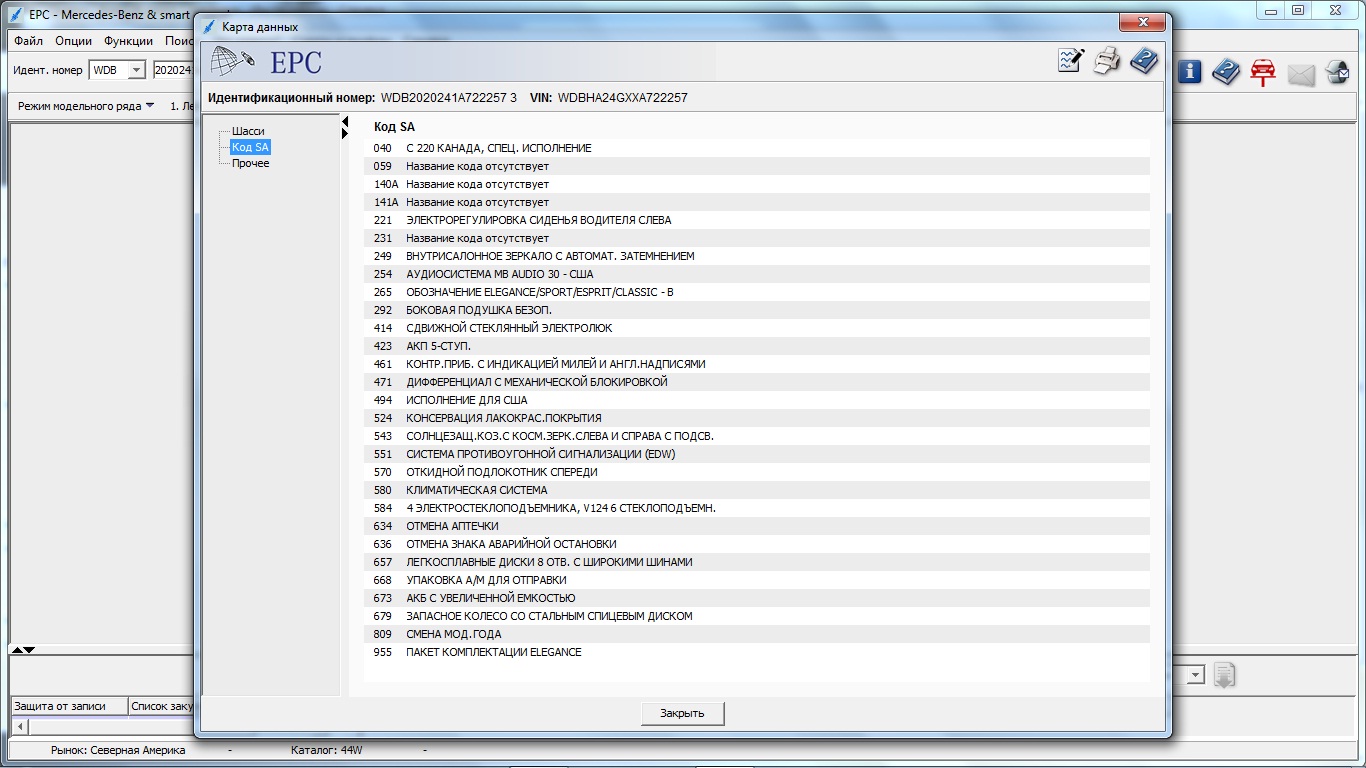The height and width of the screenshot is (768, 1366).
Task: Click status bar text Каталог: 44W
Action: coord(327,750)
